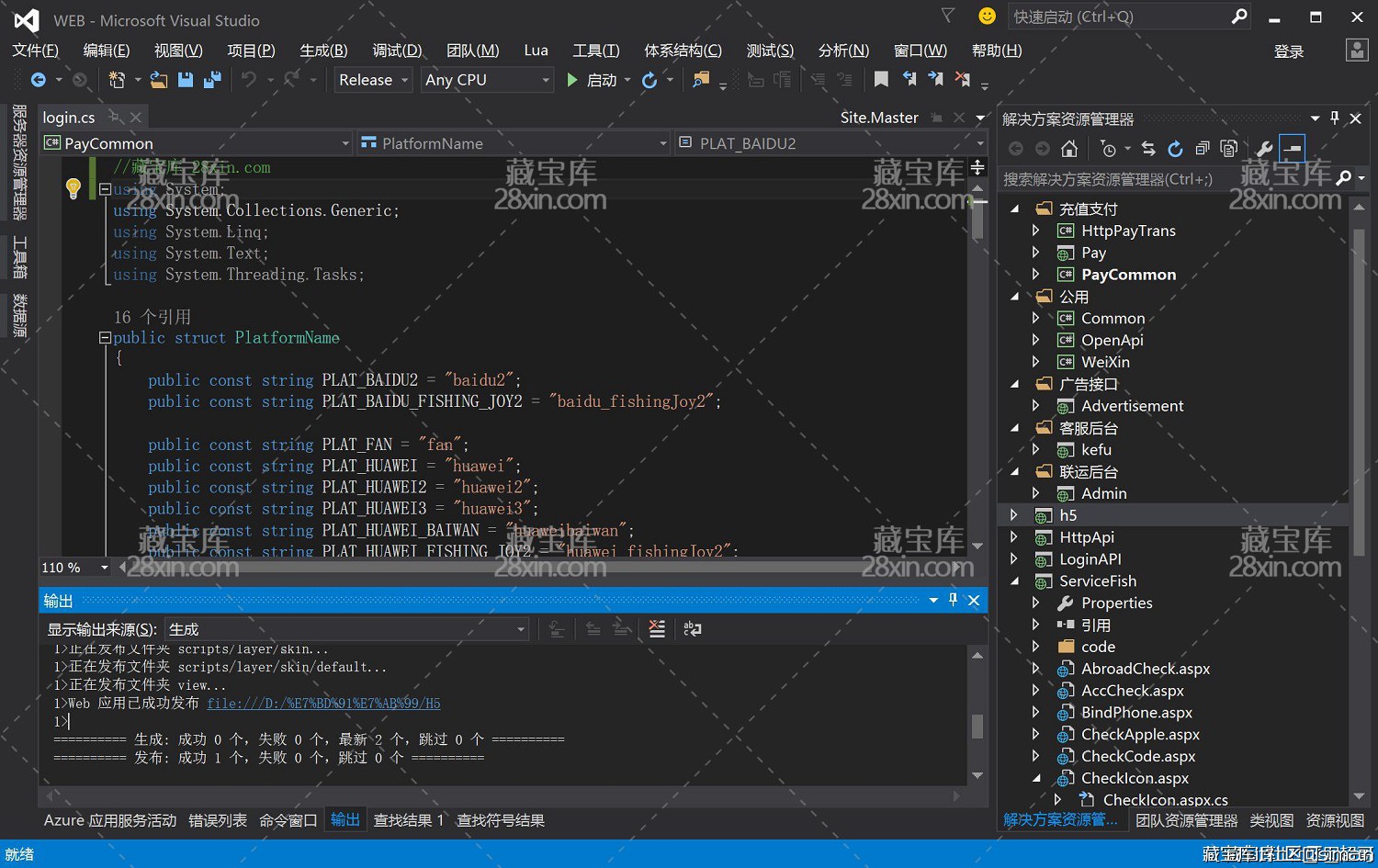Screen dimensions: 1378x868
Task: Open the 110 % zoom level dropdown
Action: pyautogui.click(x=74, y=568)
